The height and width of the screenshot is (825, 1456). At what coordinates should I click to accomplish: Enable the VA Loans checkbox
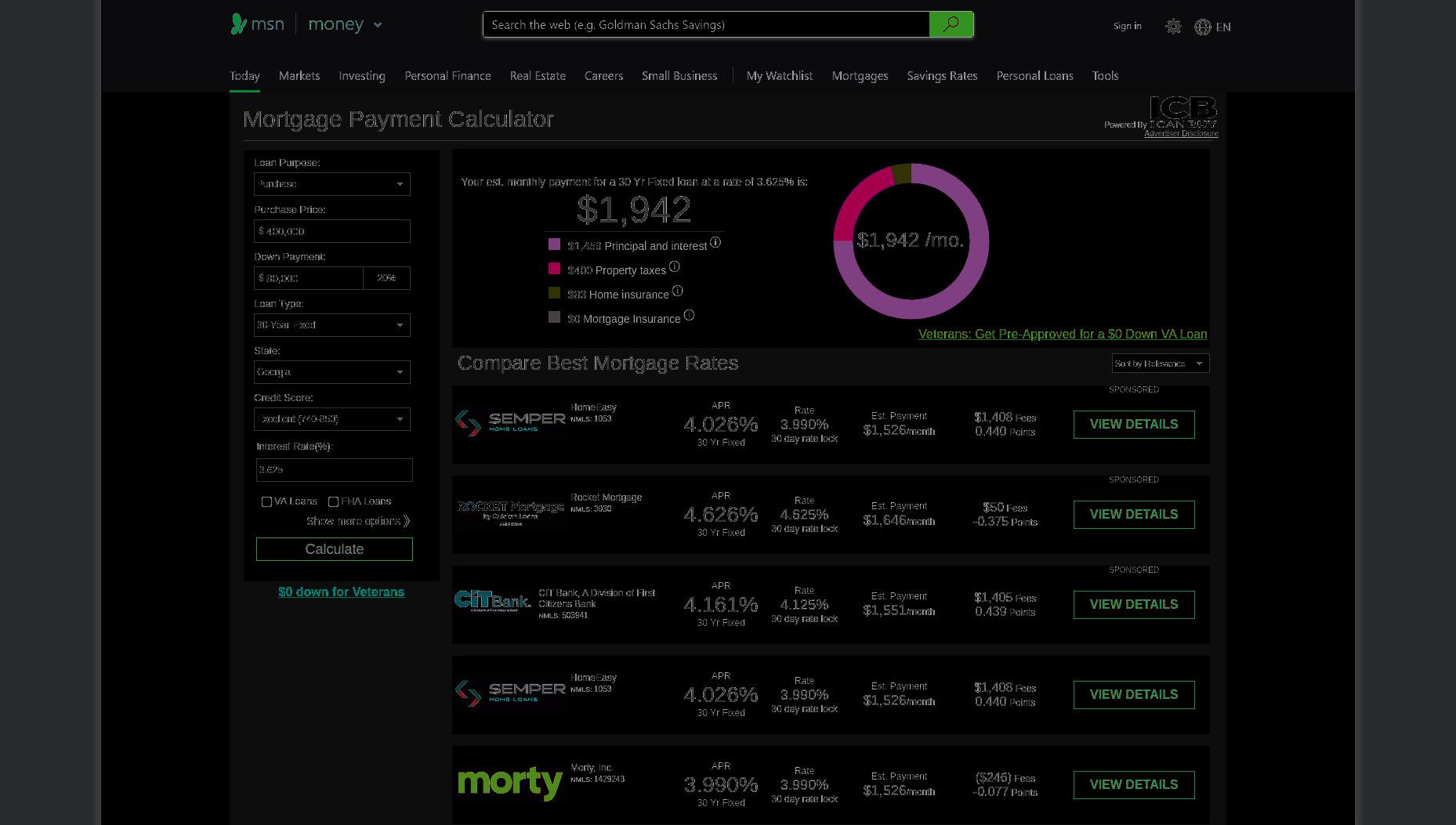click(266, 501)
